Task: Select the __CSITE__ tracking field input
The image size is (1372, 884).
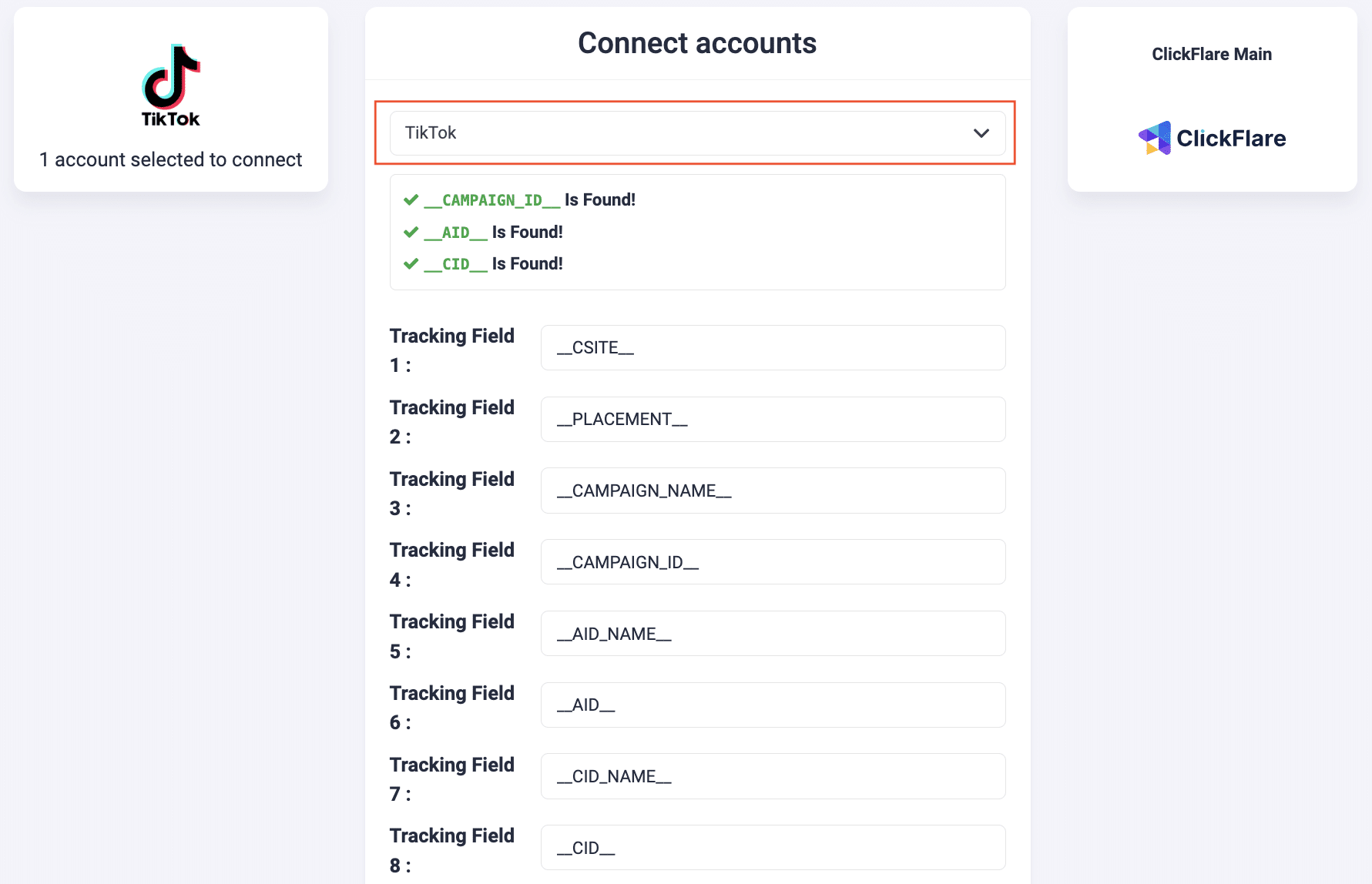Action: click(773, 347)
